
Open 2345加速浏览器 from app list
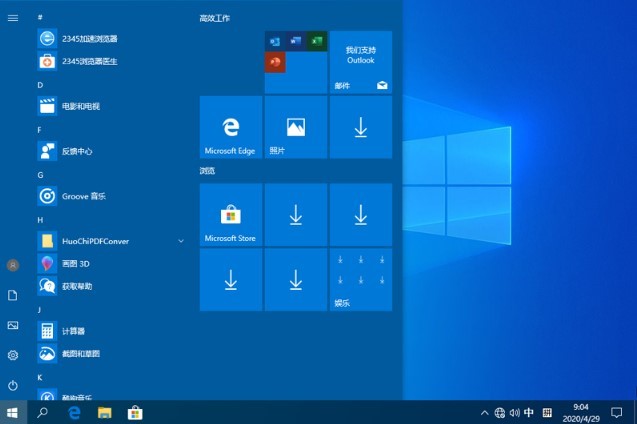(x=89, y=38)
